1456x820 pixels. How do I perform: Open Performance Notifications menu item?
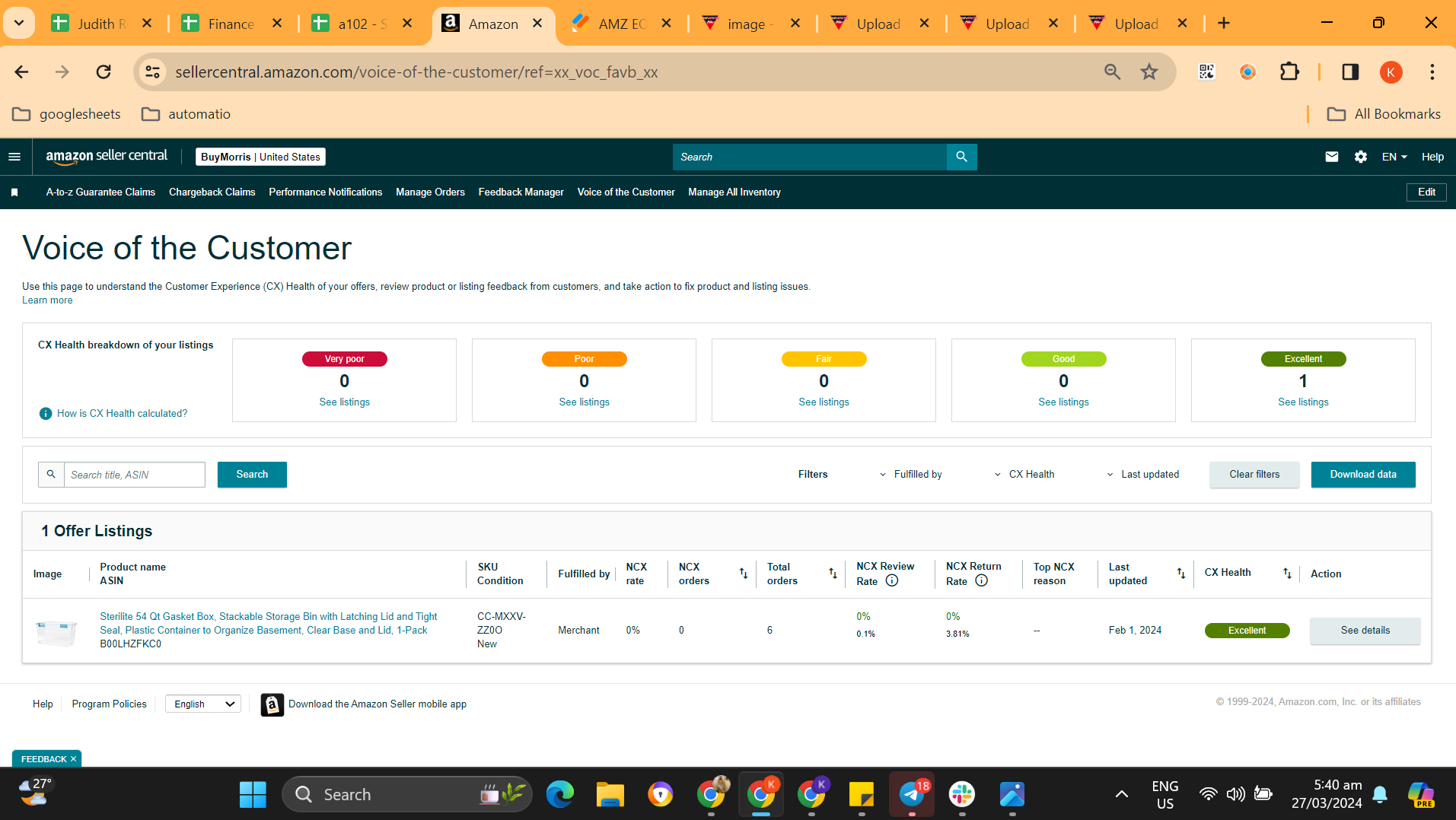(325, 192)
